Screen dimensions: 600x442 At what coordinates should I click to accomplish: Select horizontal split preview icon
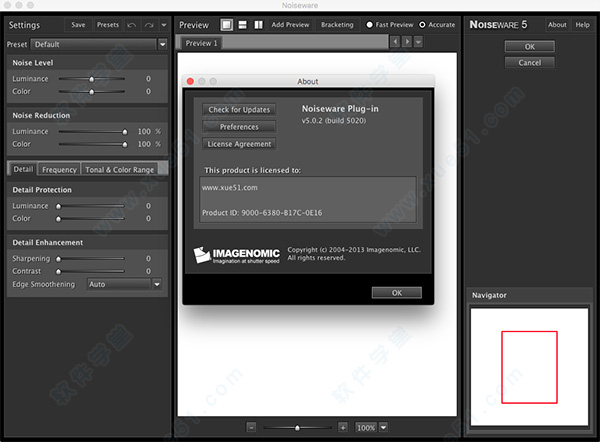[243, 25]
